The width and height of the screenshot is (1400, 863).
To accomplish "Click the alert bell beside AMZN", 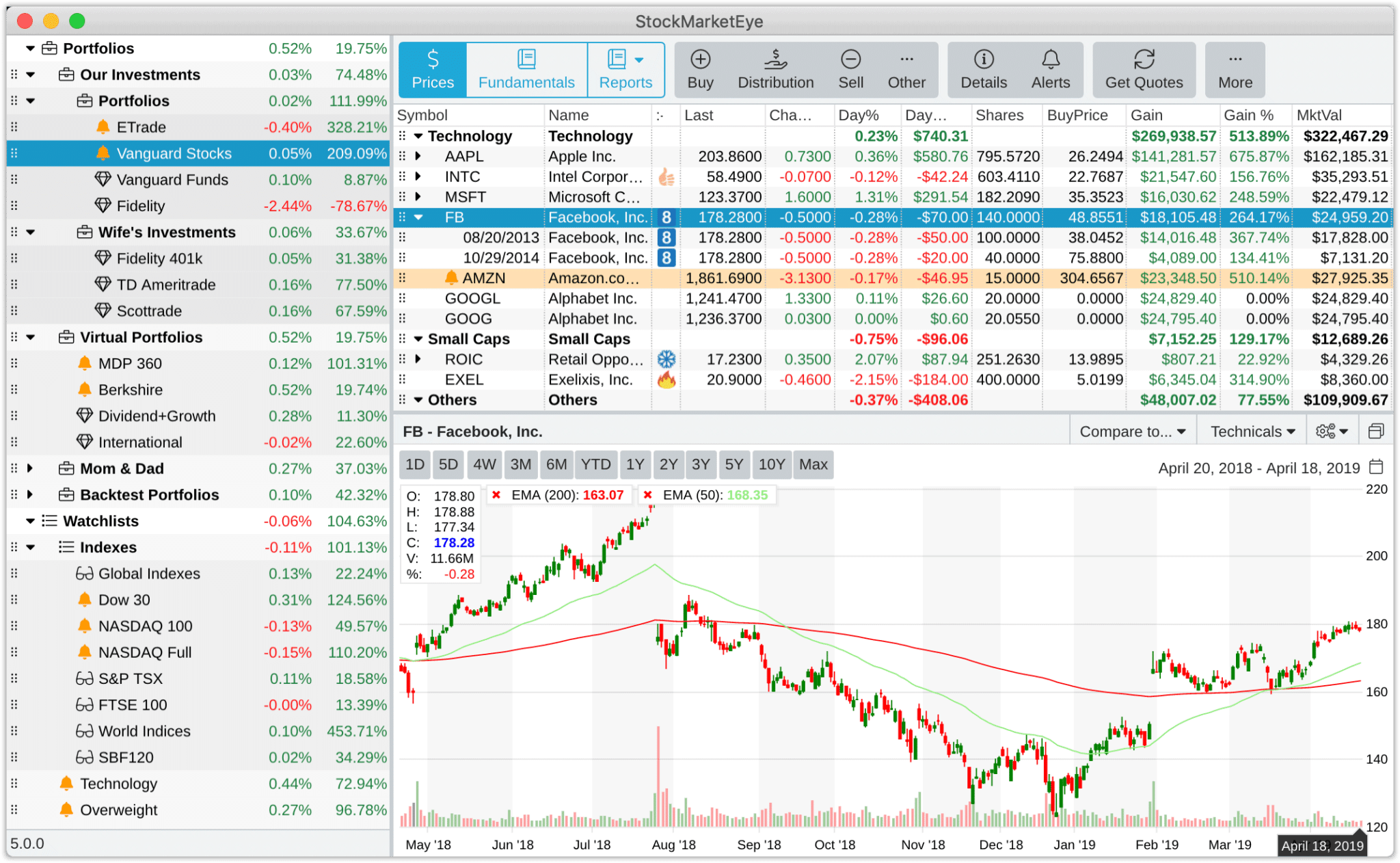I will (451, 278).
